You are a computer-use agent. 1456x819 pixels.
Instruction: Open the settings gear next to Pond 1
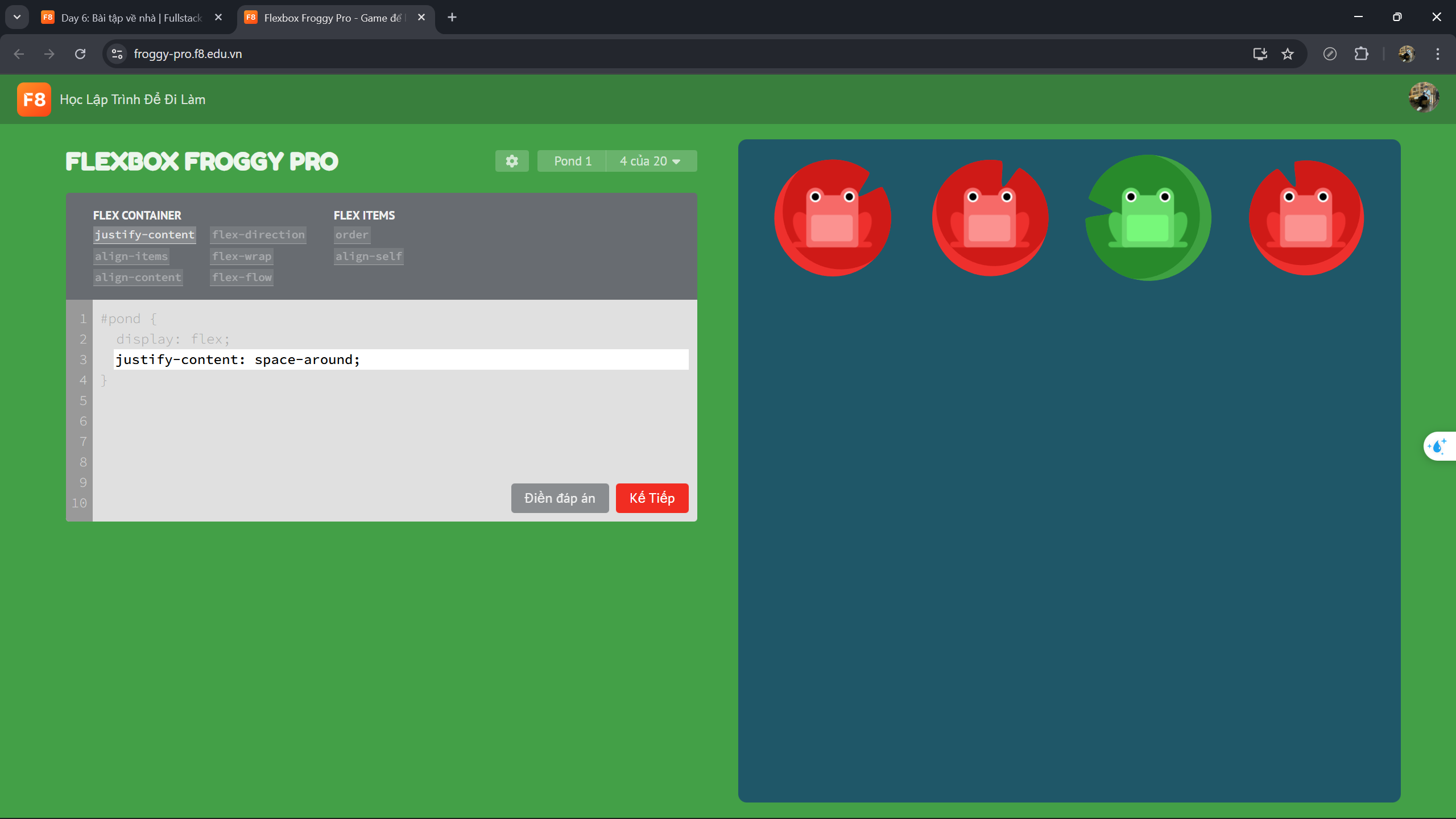tap(512, 161)
